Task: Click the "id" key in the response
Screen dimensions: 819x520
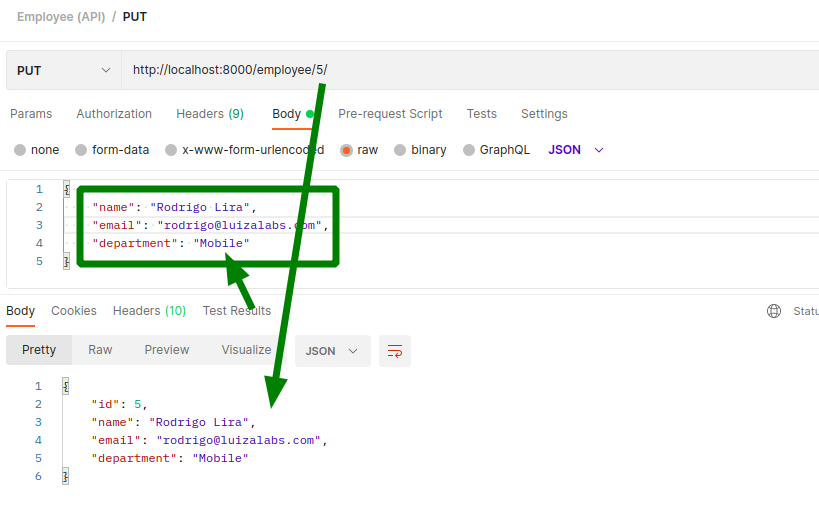Action: point(105,405)
